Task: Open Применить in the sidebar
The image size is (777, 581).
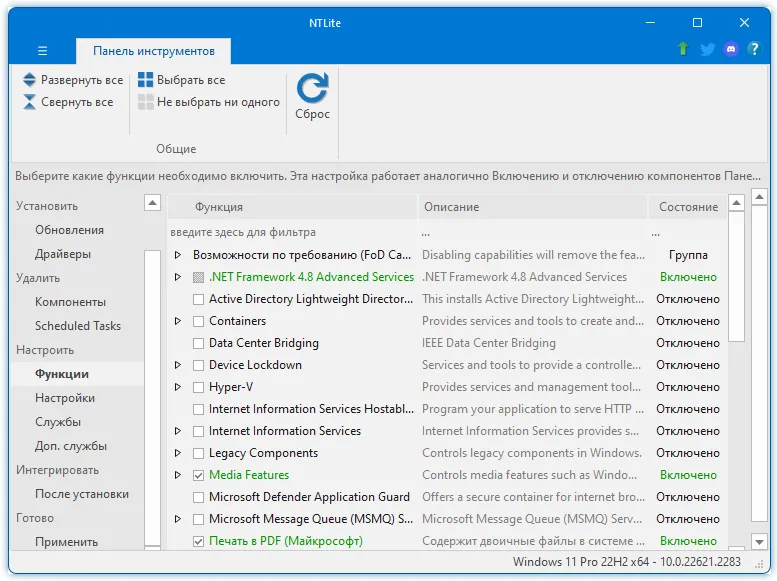Action: (x=66, y=542)
